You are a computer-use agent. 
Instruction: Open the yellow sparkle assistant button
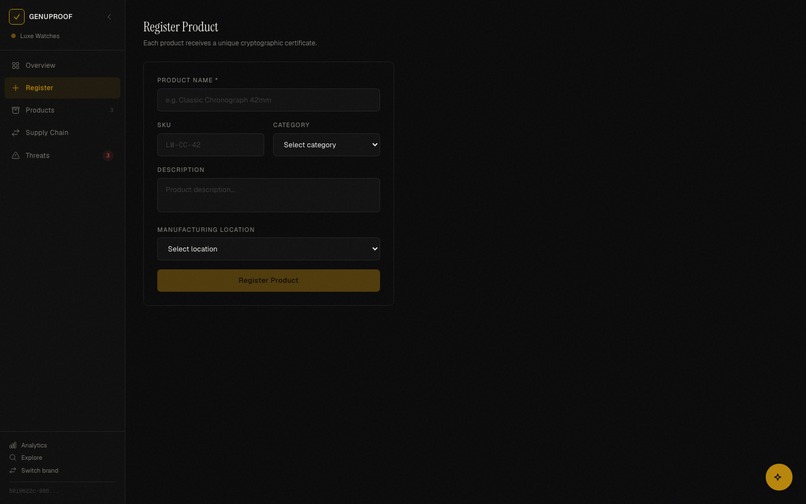pos(779,477)
